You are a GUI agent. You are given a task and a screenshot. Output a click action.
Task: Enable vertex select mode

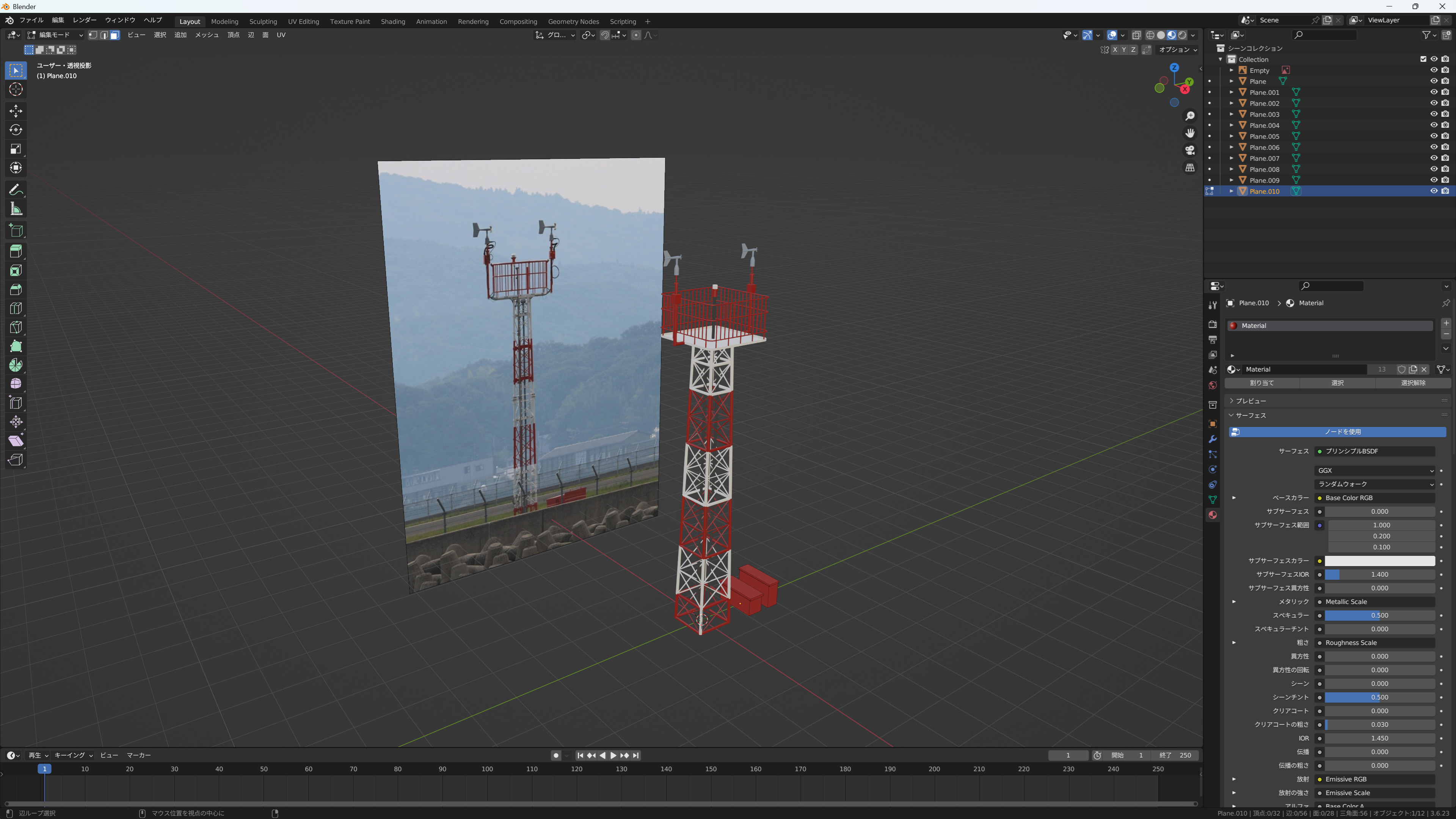coord(93,35)
